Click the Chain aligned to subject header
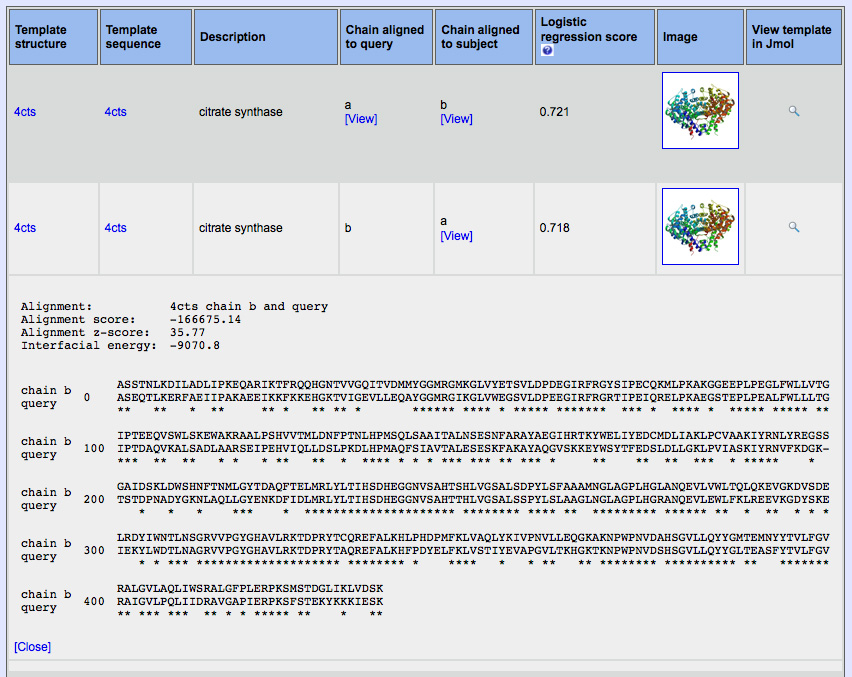The height and width of the screenshot is (677, 852). tap(481, 37)
